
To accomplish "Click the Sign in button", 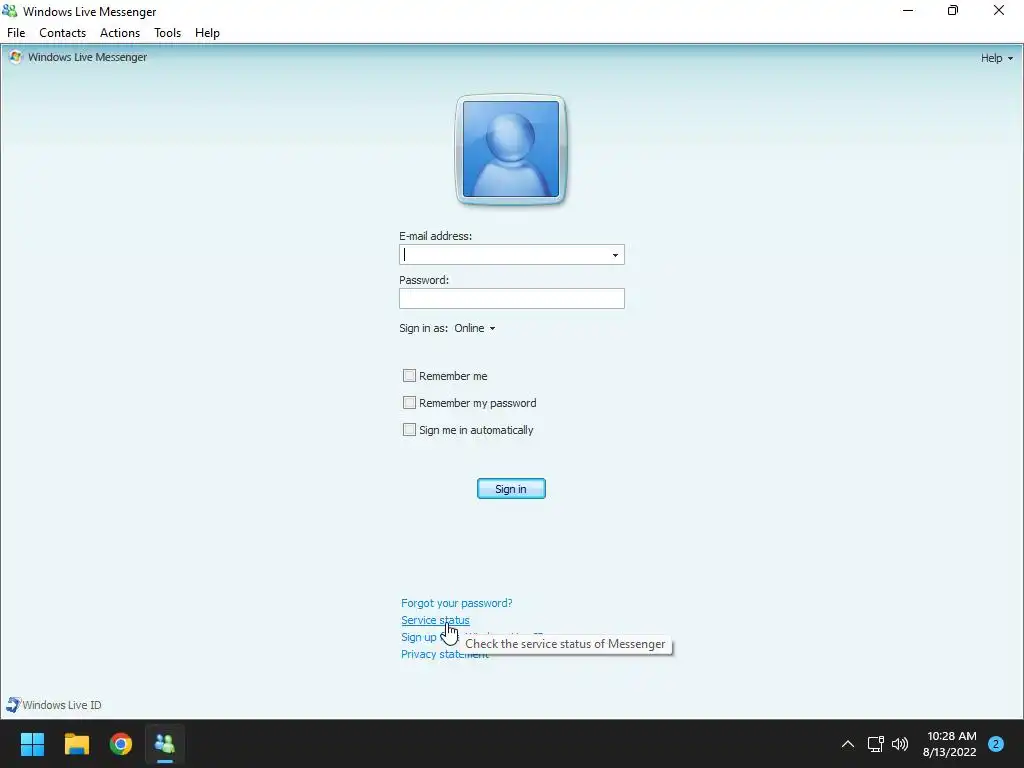I will point(511,488).
